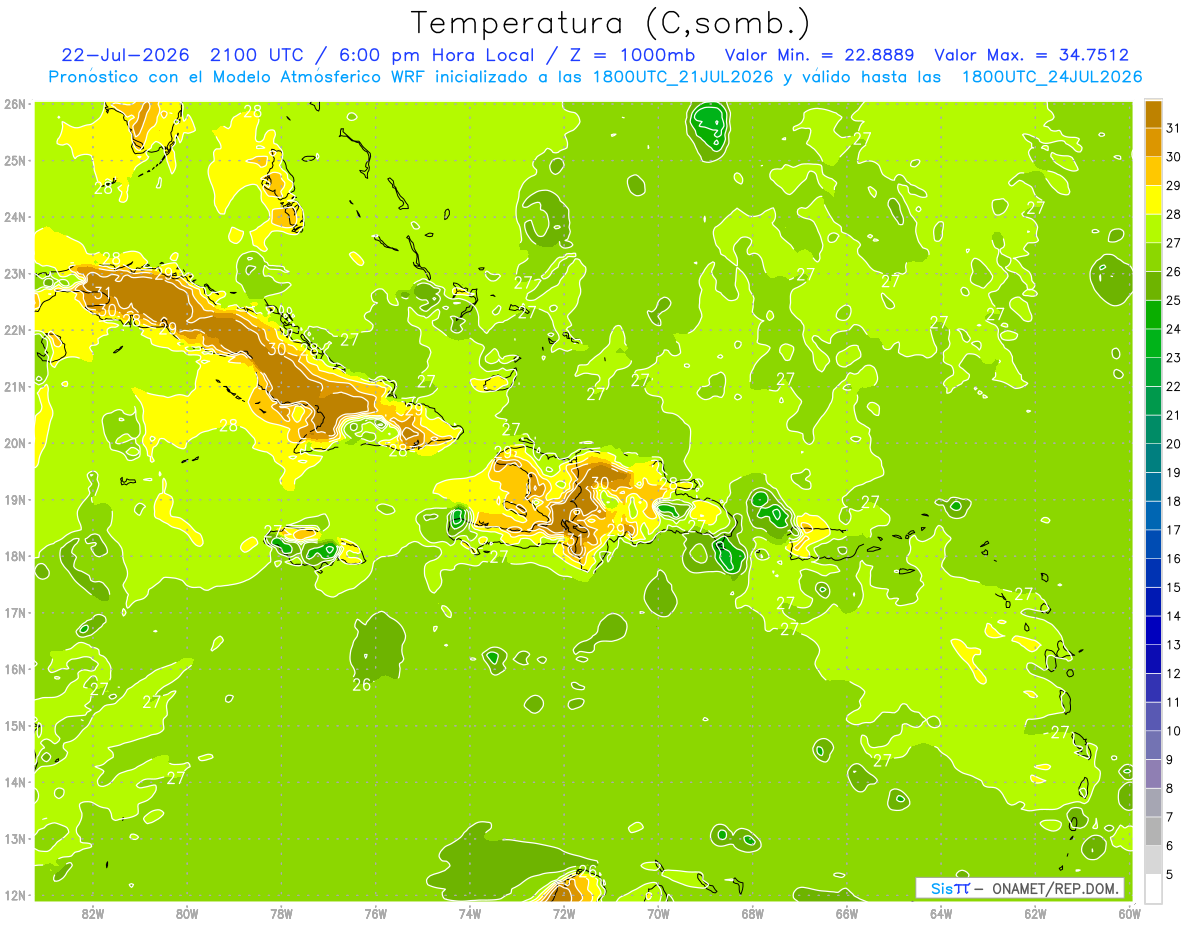1200x927 pixels.
Task: Click the dark blue swatch between 12 and 13
Action: (x=1154, y=658)
